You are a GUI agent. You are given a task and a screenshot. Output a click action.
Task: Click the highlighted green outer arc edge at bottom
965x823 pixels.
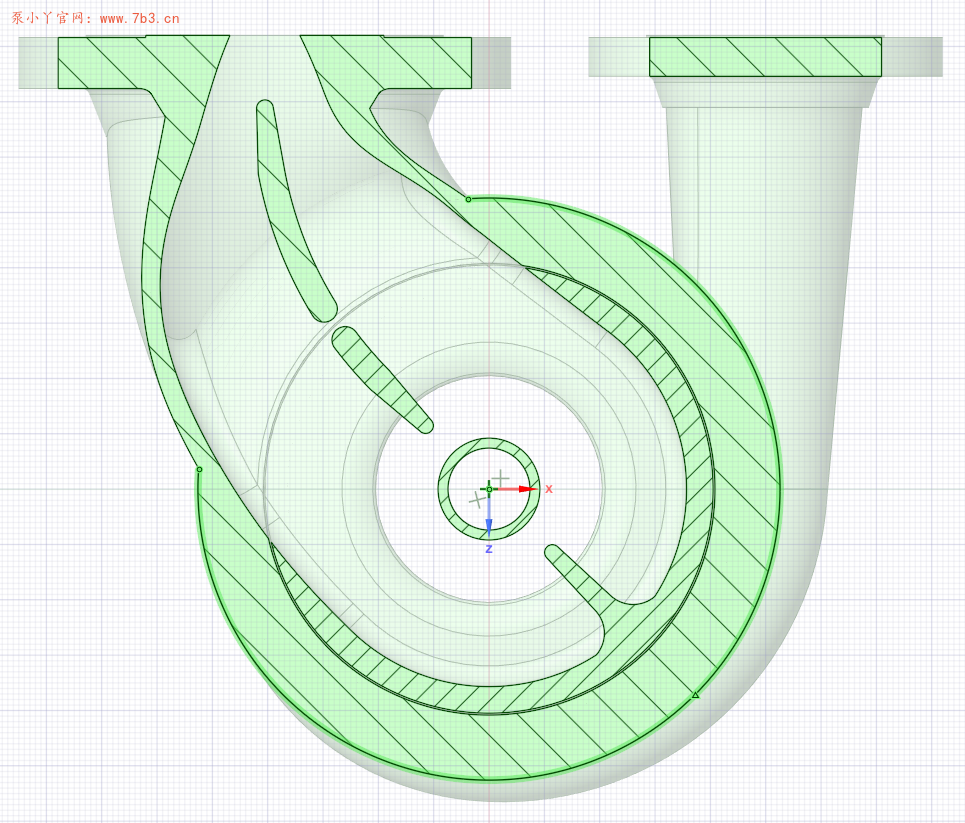(x=480, y=779)
